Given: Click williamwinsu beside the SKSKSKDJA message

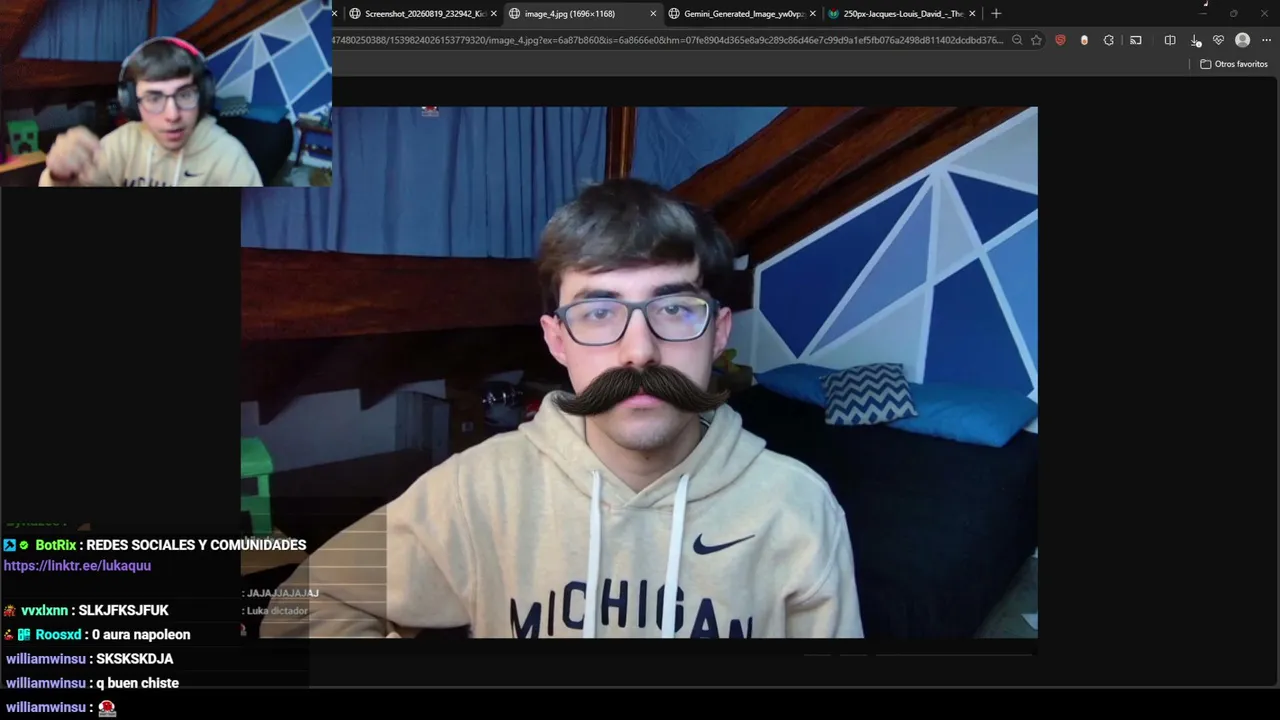Looking at the screenshot, I should (x=46, y=659).
